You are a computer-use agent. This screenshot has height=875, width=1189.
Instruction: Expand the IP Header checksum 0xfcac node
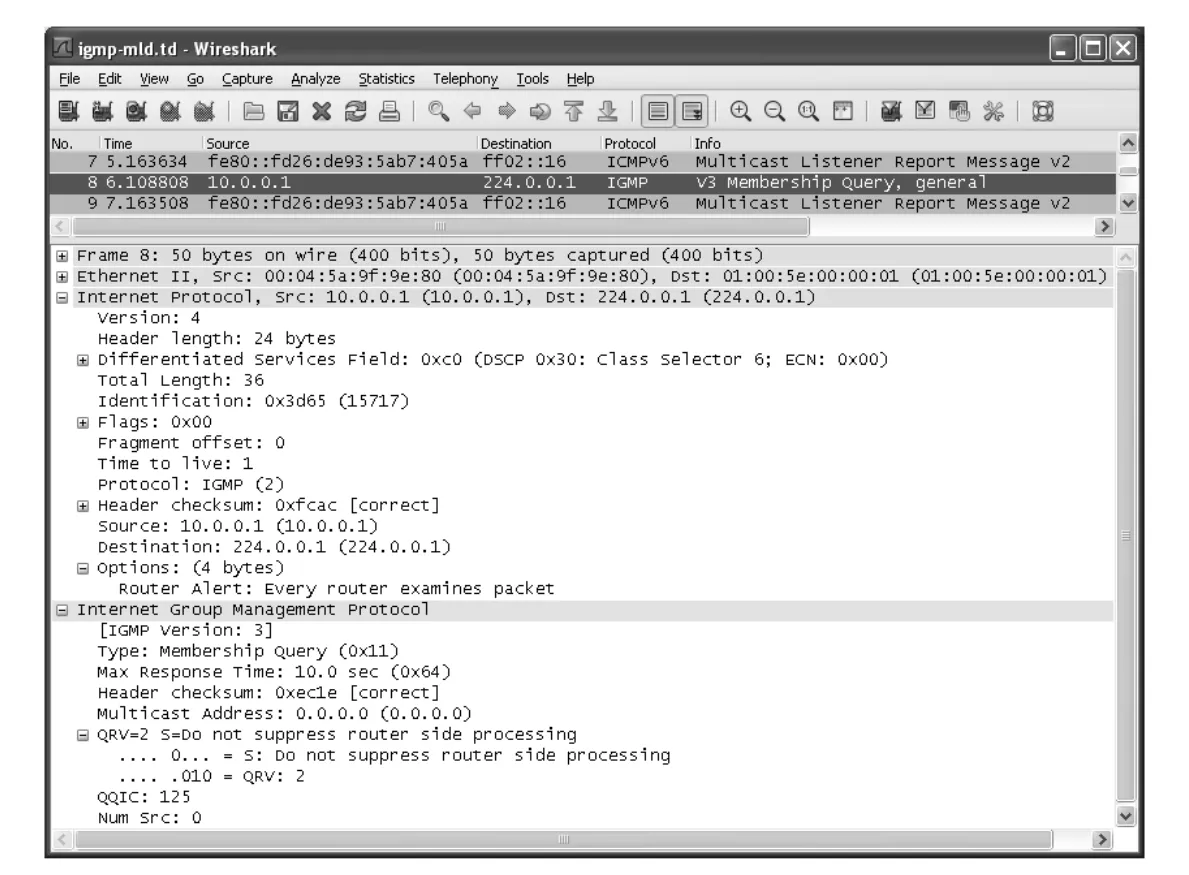(x=83, y=506)
